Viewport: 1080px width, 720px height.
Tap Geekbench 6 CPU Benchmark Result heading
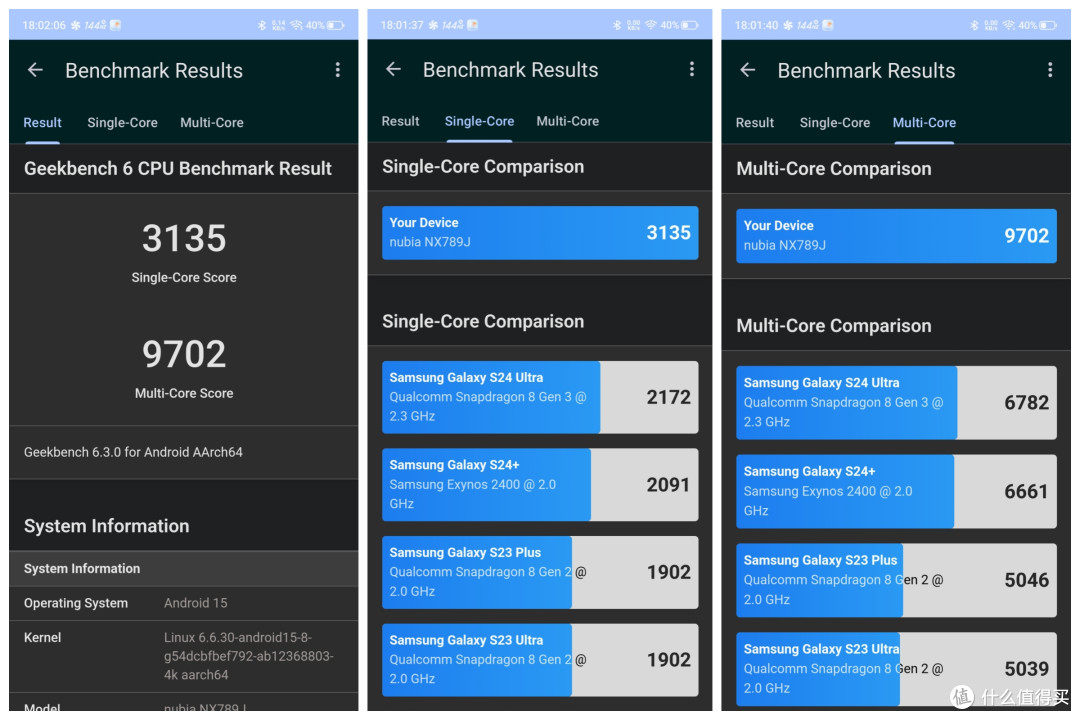click(x=178, y=168)
